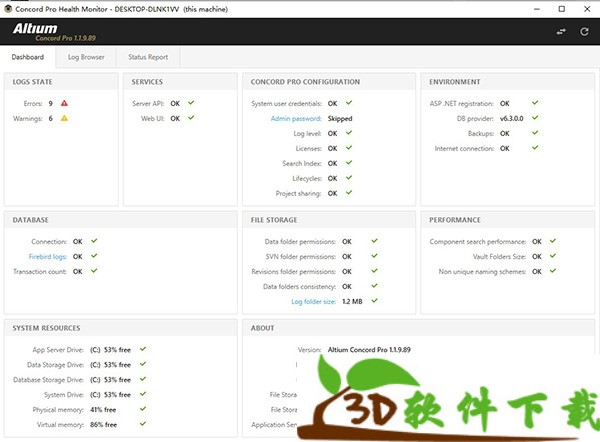Click the refresh icon in header
The width and height of the screenshot is (600, 442).
pyautogui.click(x=584, y=31)
